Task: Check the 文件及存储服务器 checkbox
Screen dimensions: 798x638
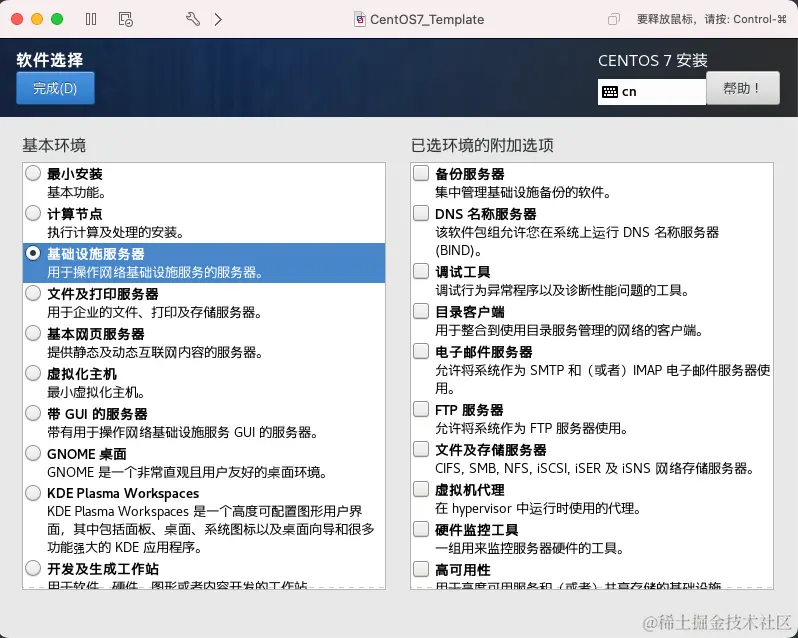Action: (x=421, y=449)
